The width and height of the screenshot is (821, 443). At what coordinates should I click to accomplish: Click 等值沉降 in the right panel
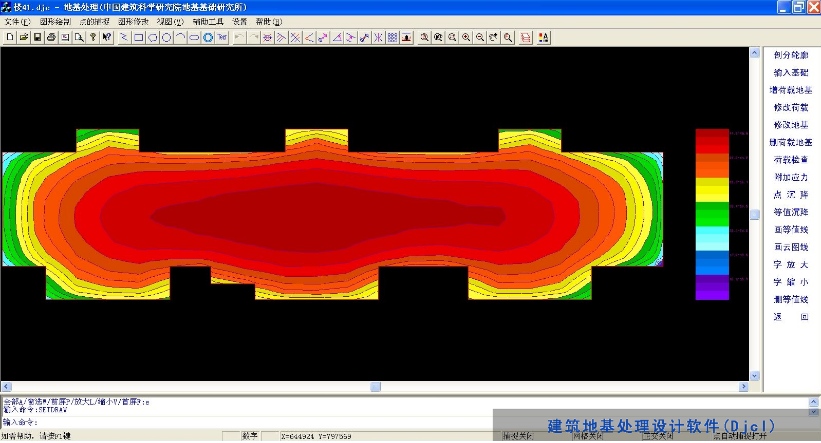coord(791,212)
